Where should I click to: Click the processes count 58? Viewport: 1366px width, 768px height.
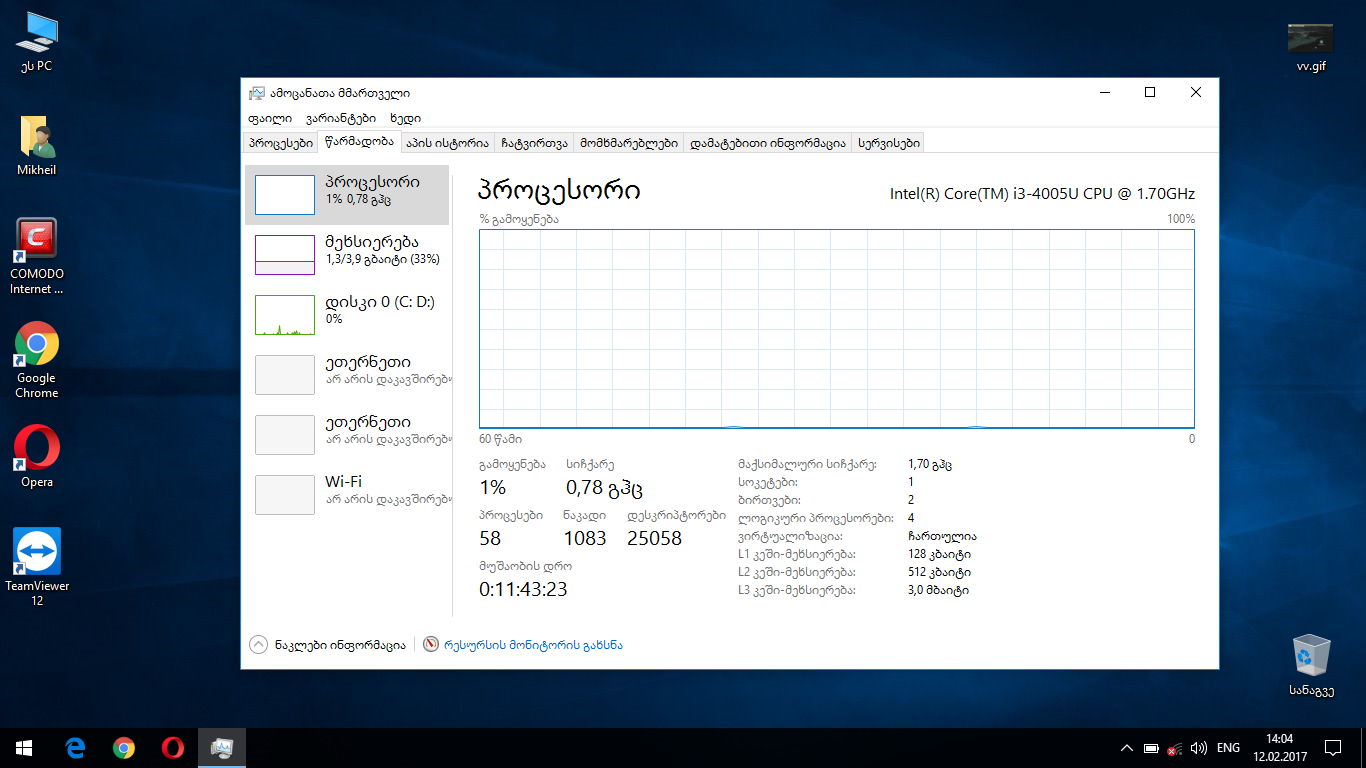[x=490, y=538]
